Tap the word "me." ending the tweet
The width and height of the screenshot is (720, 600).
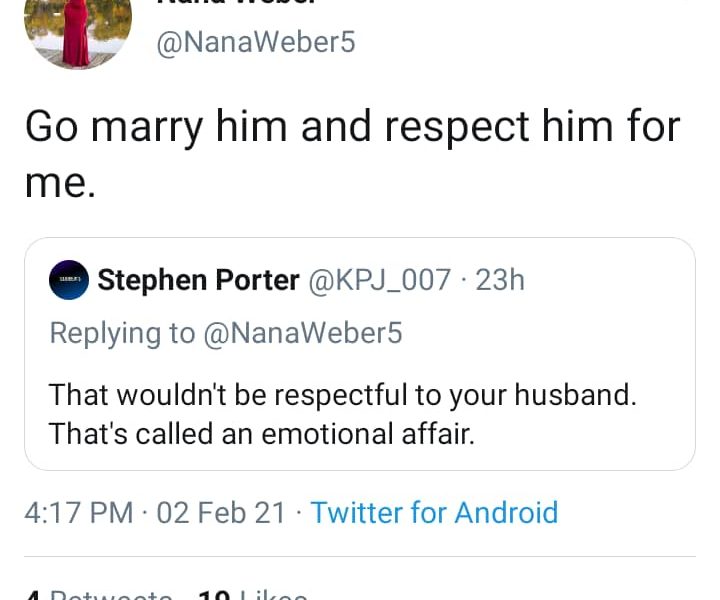(60, 184)
